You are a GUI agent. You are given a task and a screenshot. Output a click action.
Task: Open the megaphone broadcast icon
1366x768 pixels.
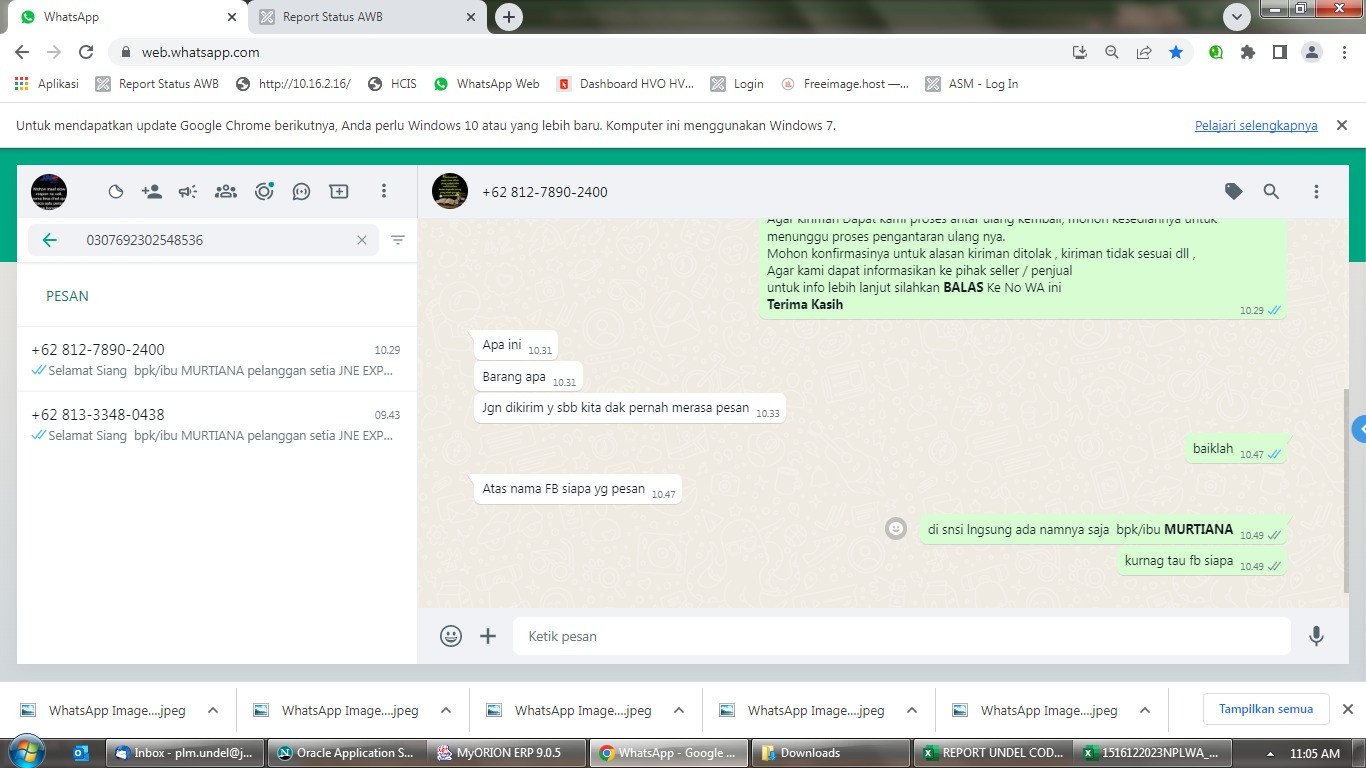[x=188, y=192]
